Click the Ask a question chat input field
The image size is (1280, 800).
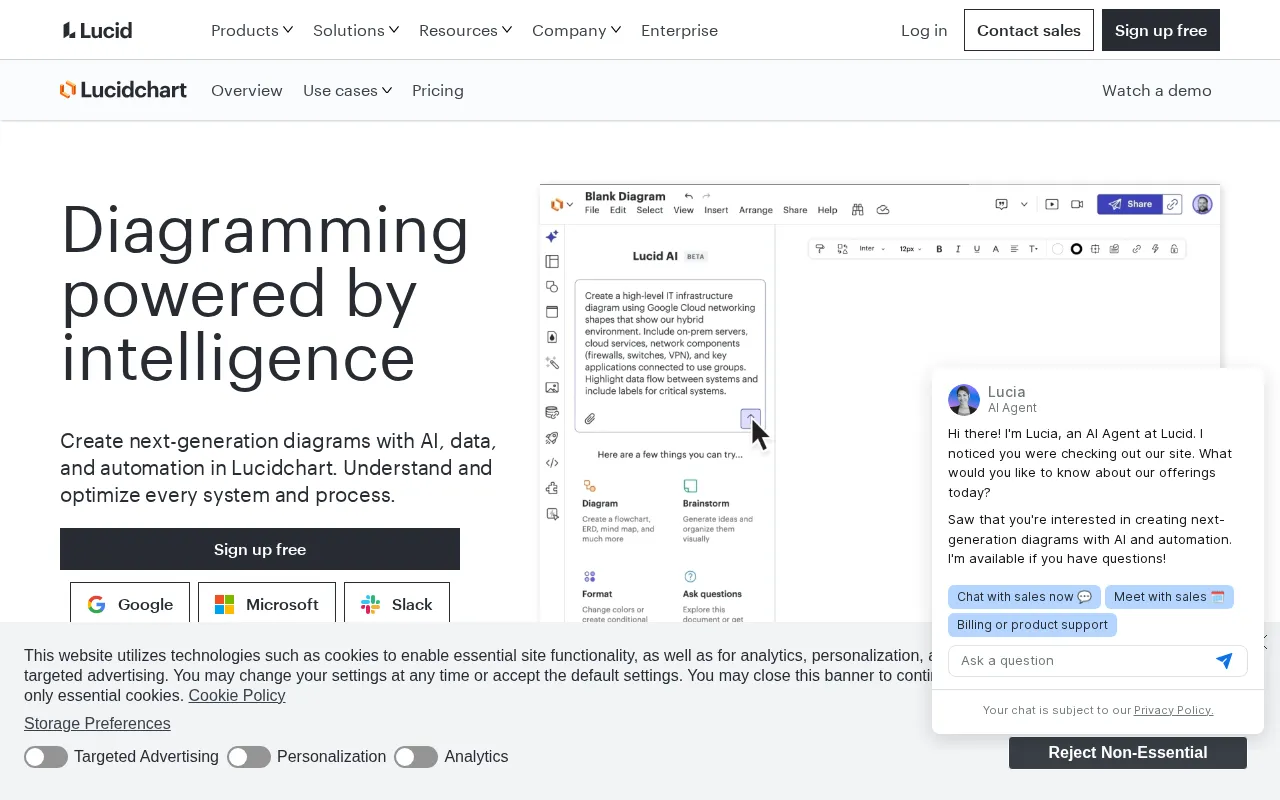tap(1080, 661)
